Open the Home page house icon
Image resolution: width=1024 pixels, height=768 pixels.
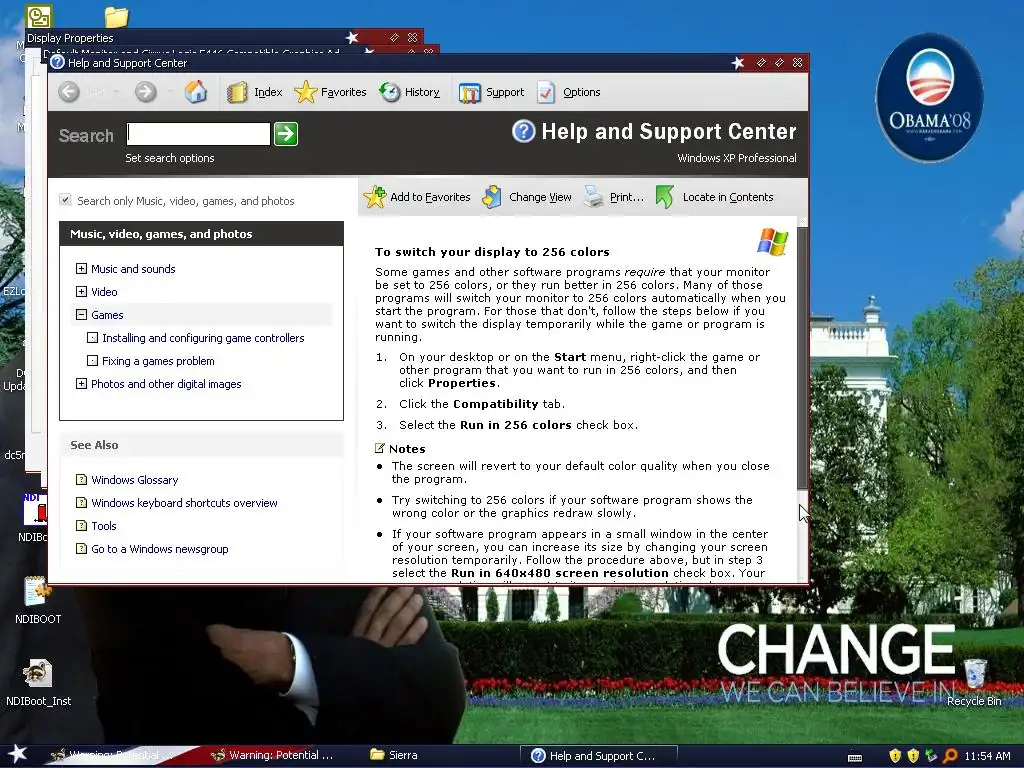point(195,91)
